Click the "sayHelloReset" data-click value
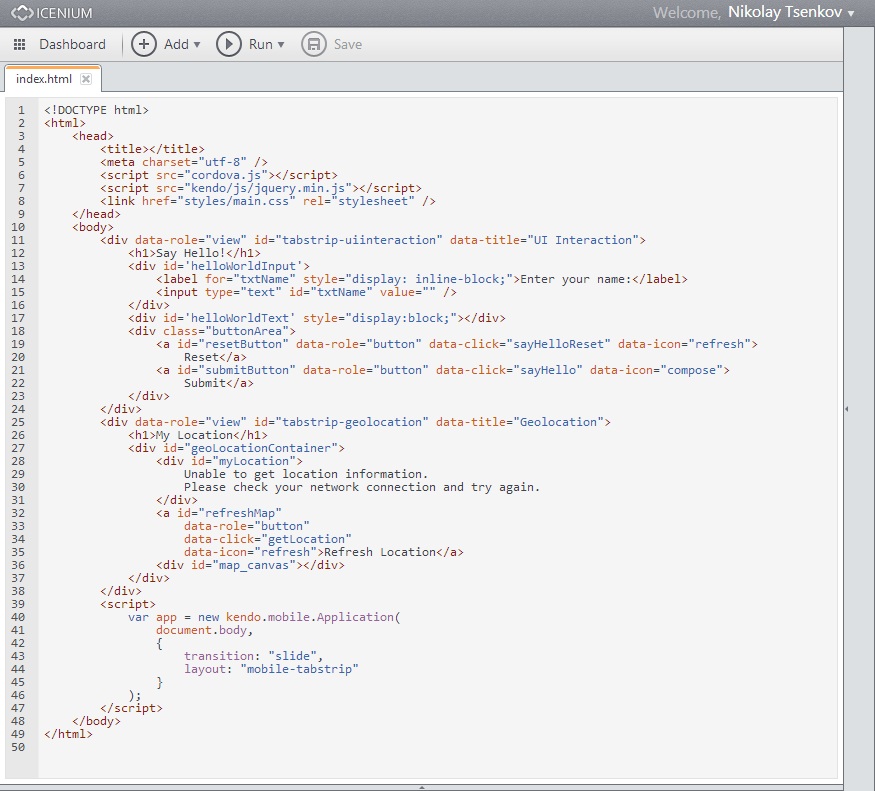This screenshot has width=875, height=791. click(559, 344)
